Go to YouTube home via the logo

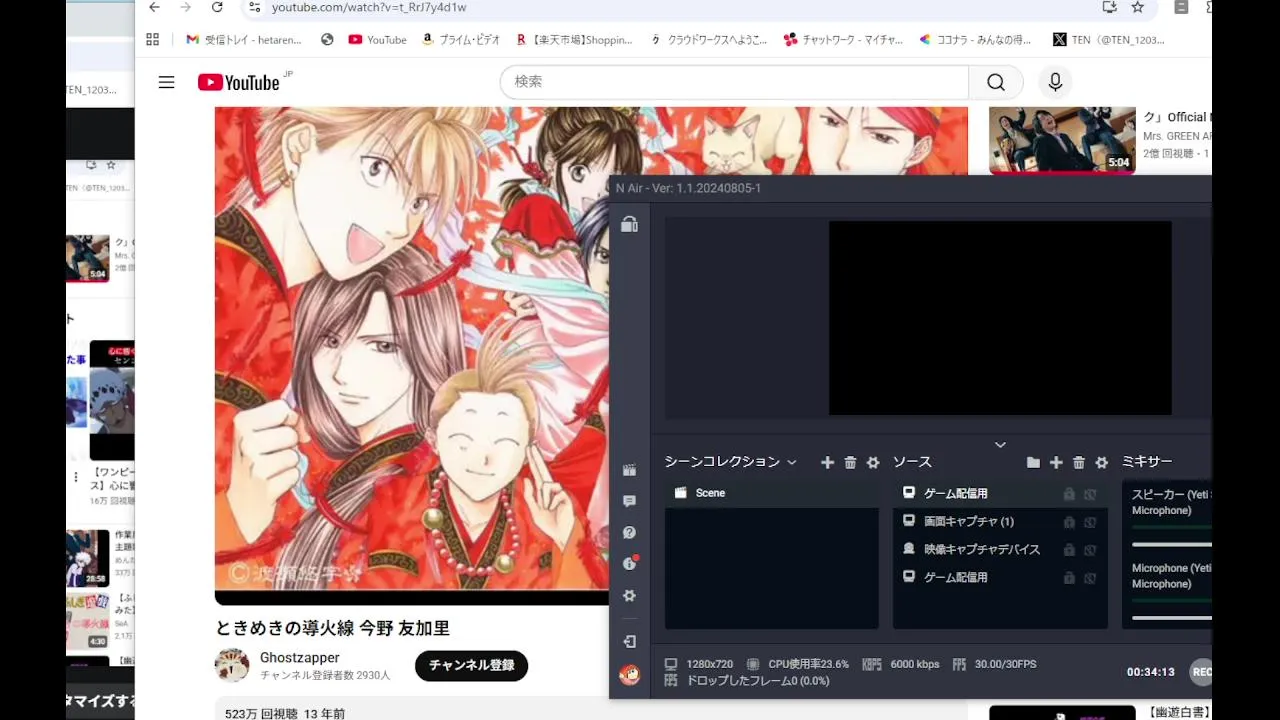239,82
